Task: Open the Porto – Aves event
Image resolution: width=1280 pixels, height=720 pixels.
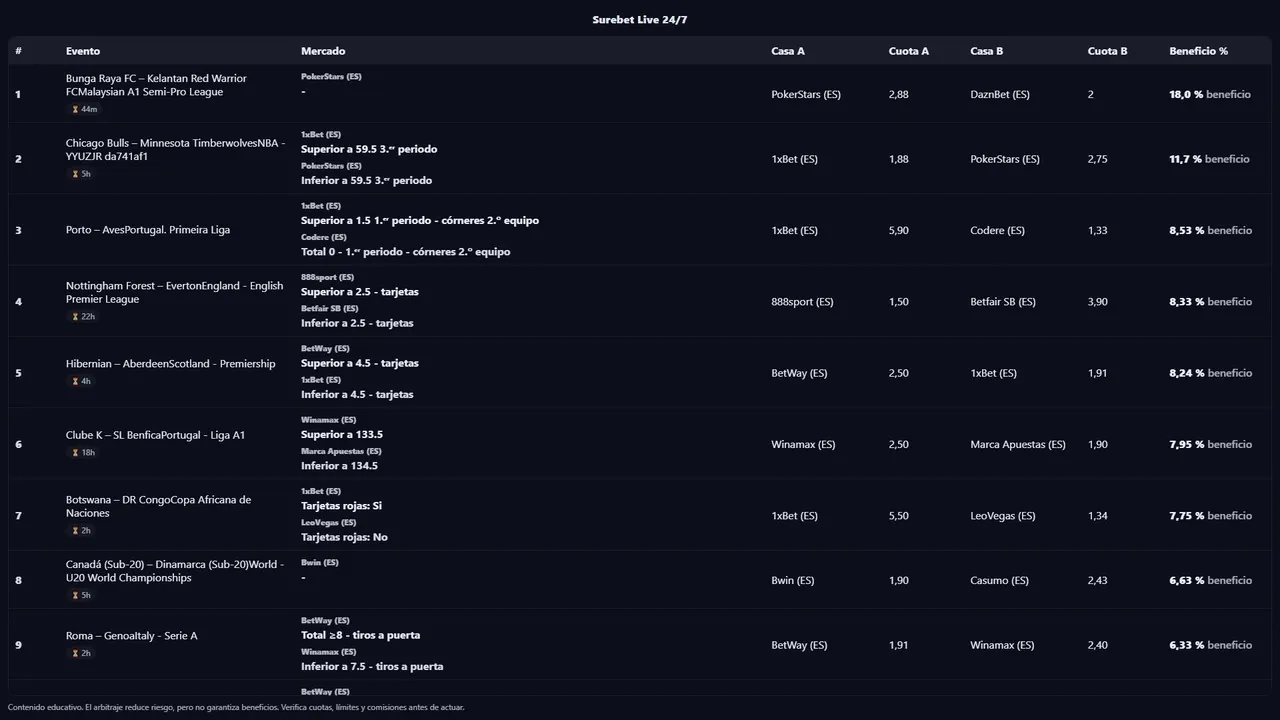Action: (148, 230)
